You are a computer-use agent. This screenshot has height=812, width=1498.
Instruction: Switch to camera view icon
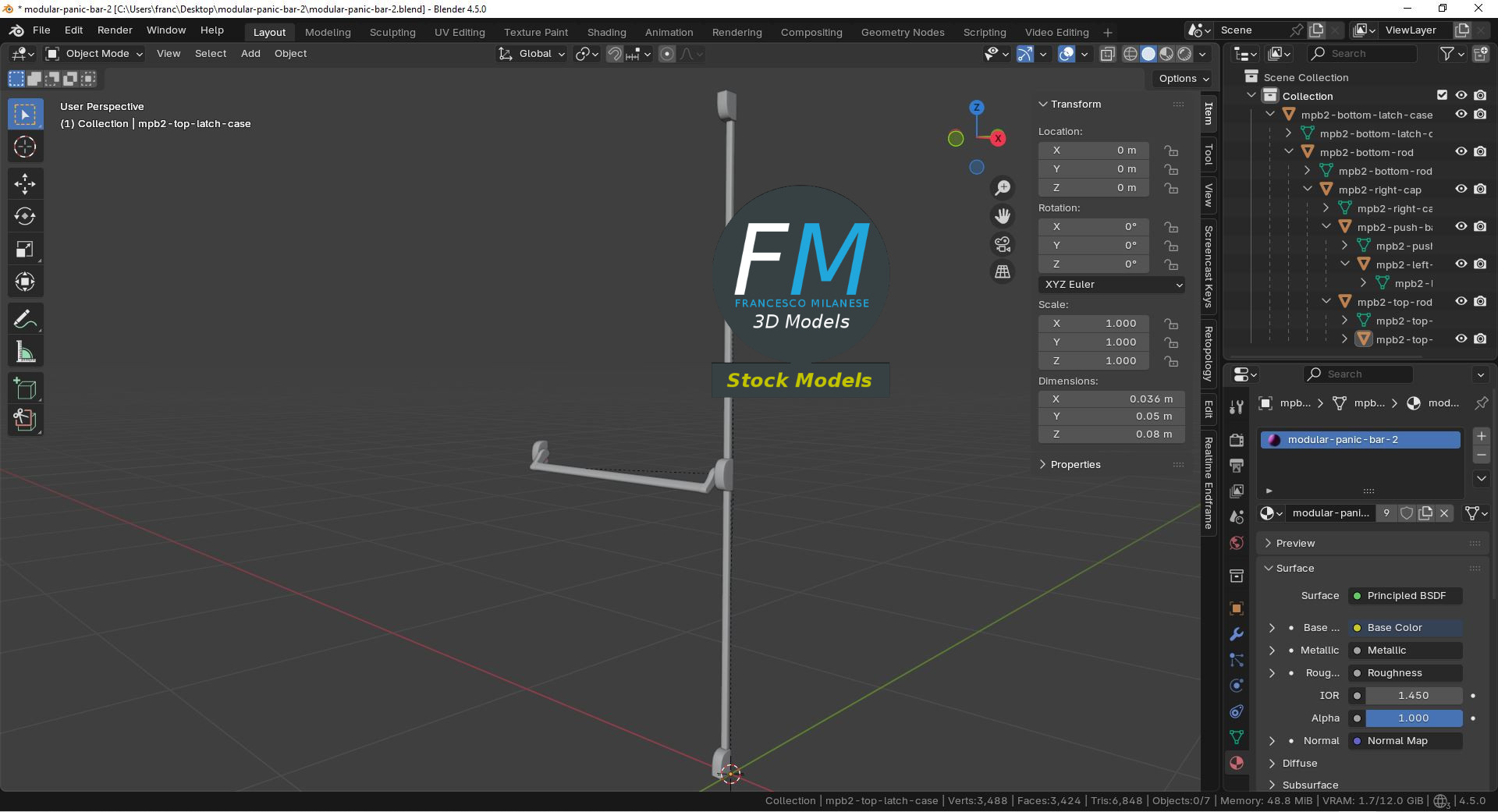pyautogui.click(x=1003, y=244)
